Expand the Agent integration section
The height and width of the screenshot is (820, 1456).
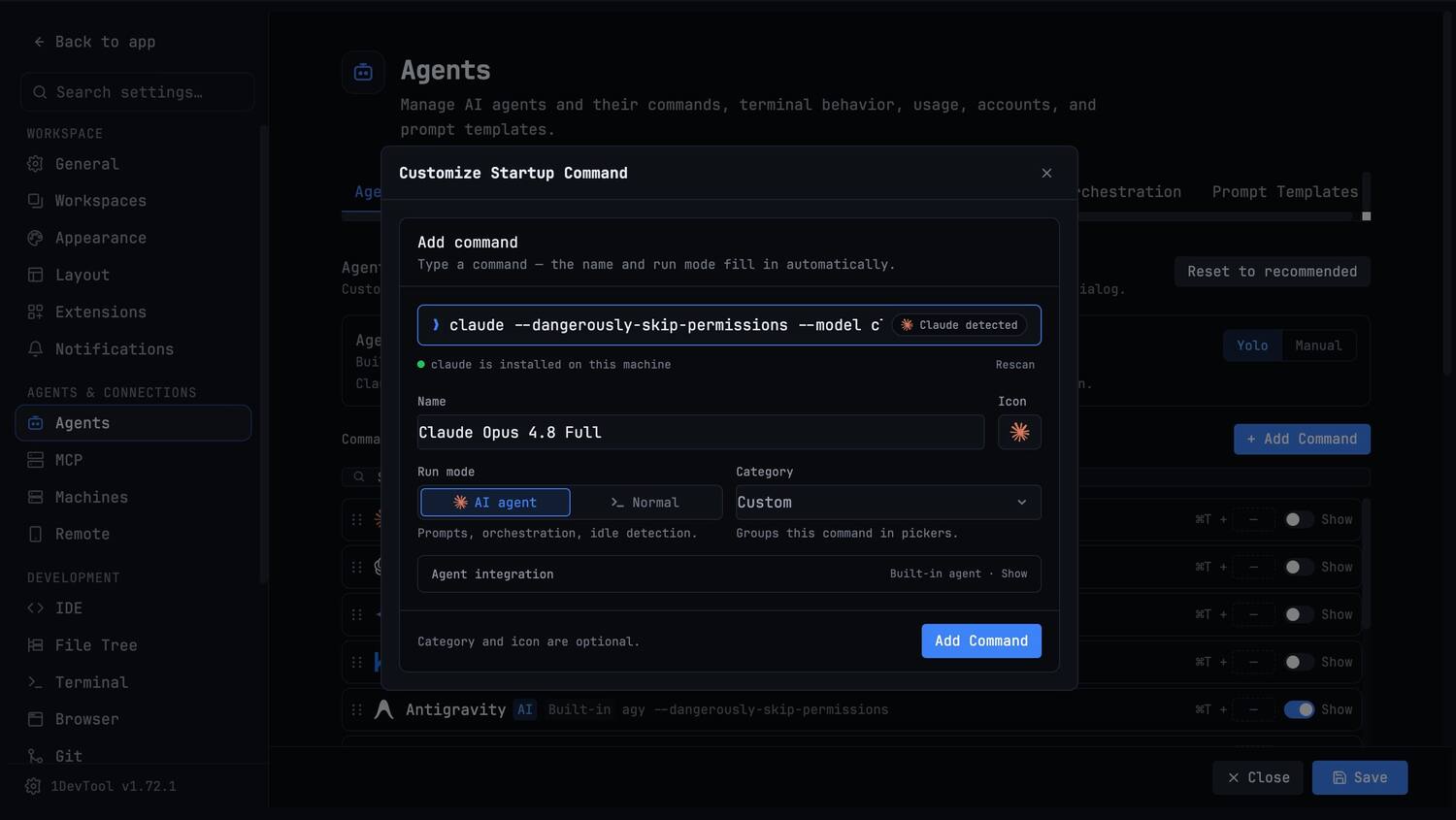[729, 574]
